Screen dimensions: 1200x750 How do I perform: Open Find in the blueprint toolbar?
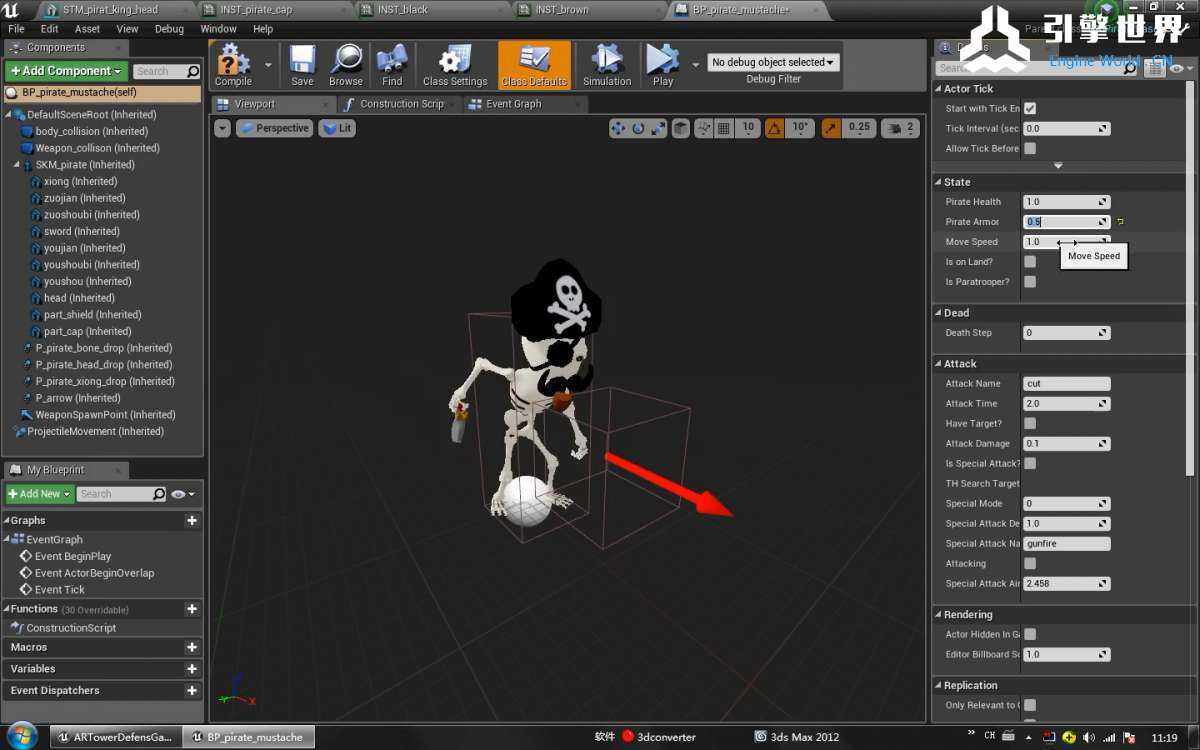[392, 65]
